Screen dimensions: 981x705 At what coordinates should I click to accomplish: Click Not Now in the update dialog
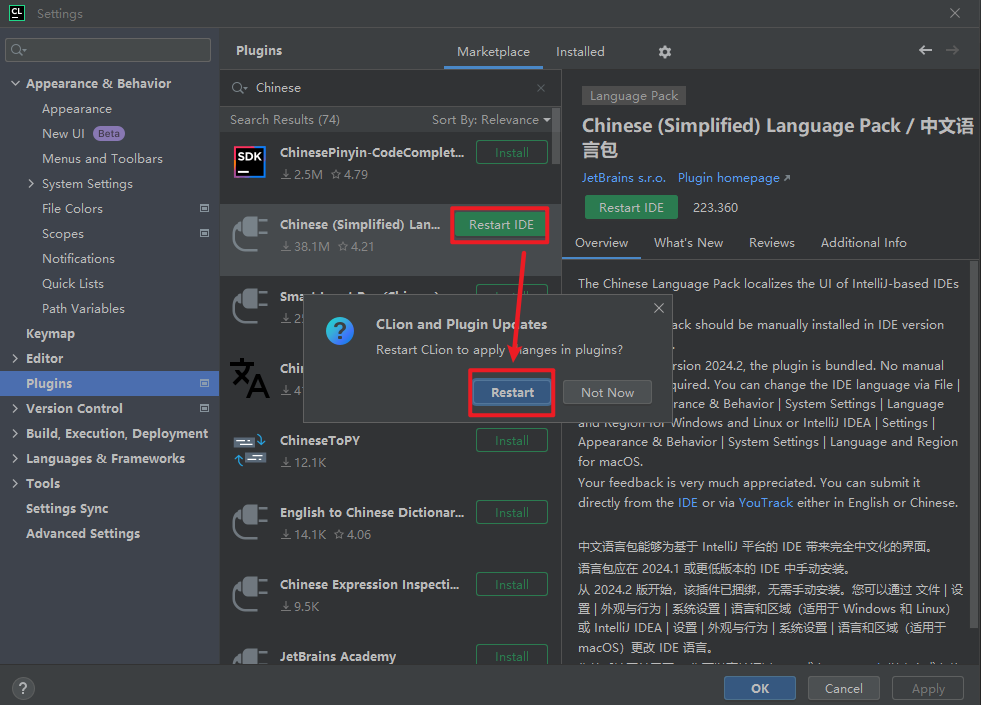click(x=607, y=392)
